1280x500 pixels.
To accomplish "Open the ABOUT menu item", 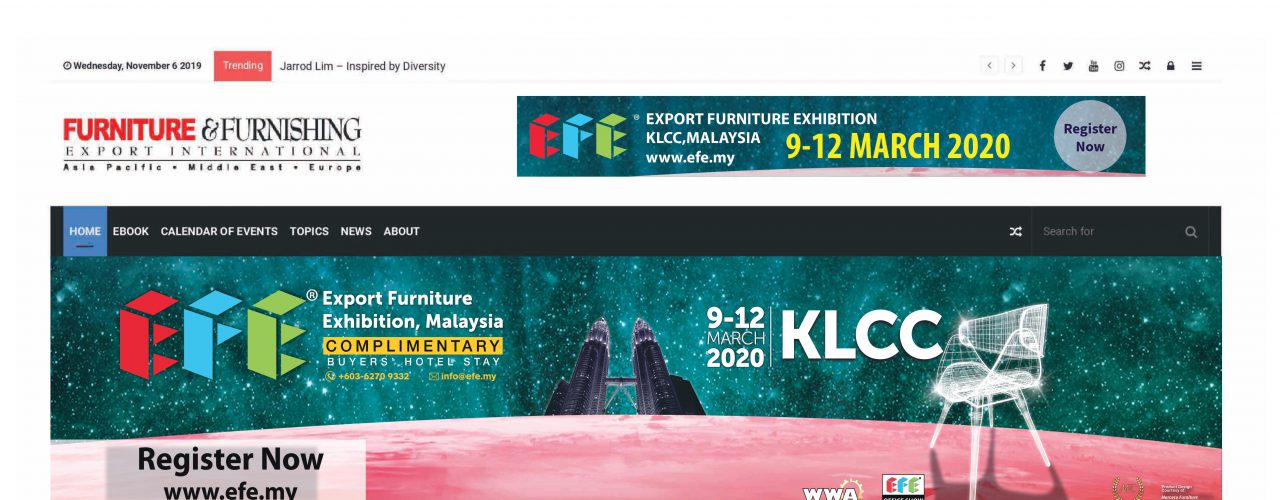I will pos(402,231).
